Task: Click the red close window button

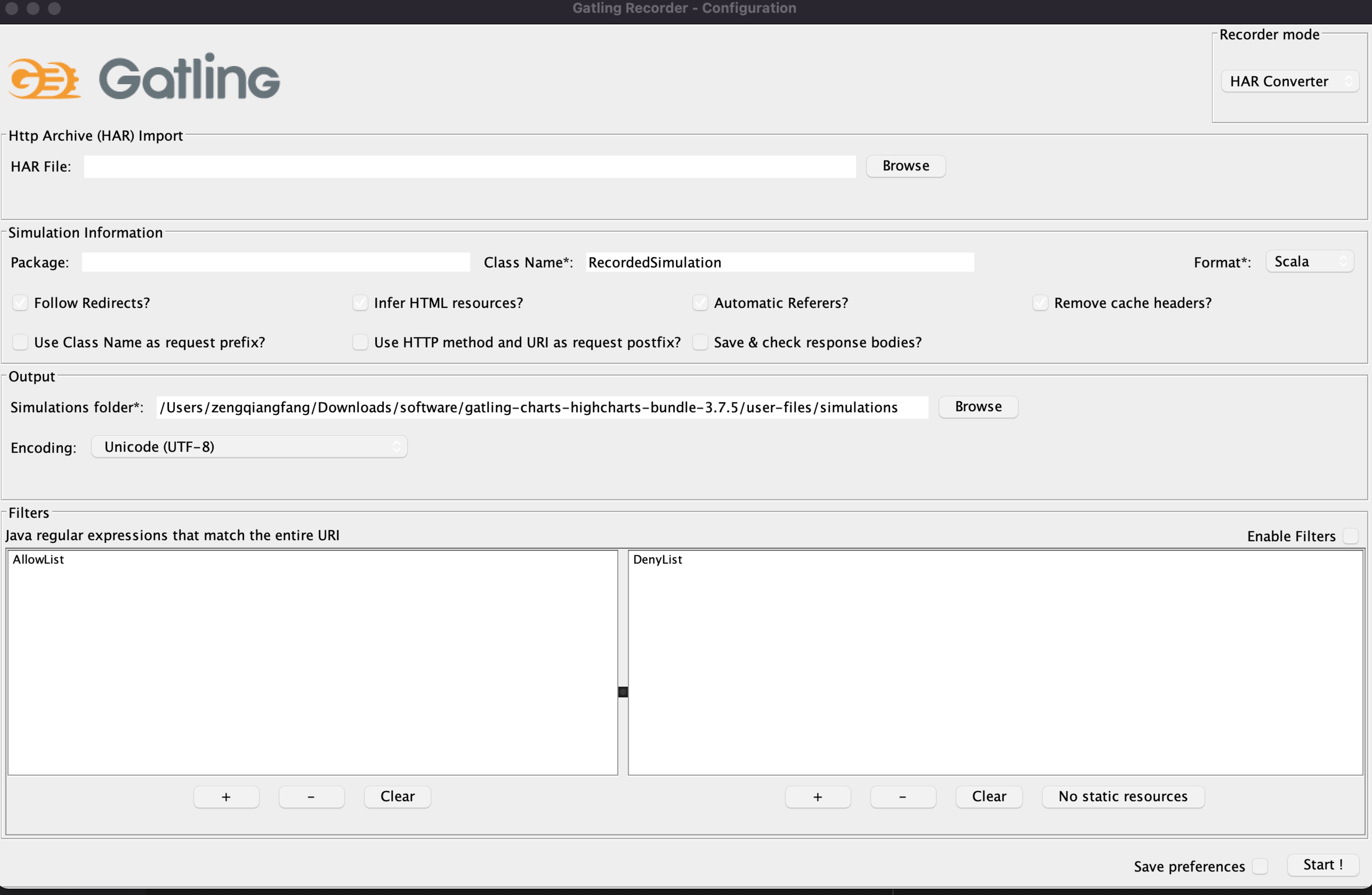Action: pyautogui.click(x=11, y=8)
